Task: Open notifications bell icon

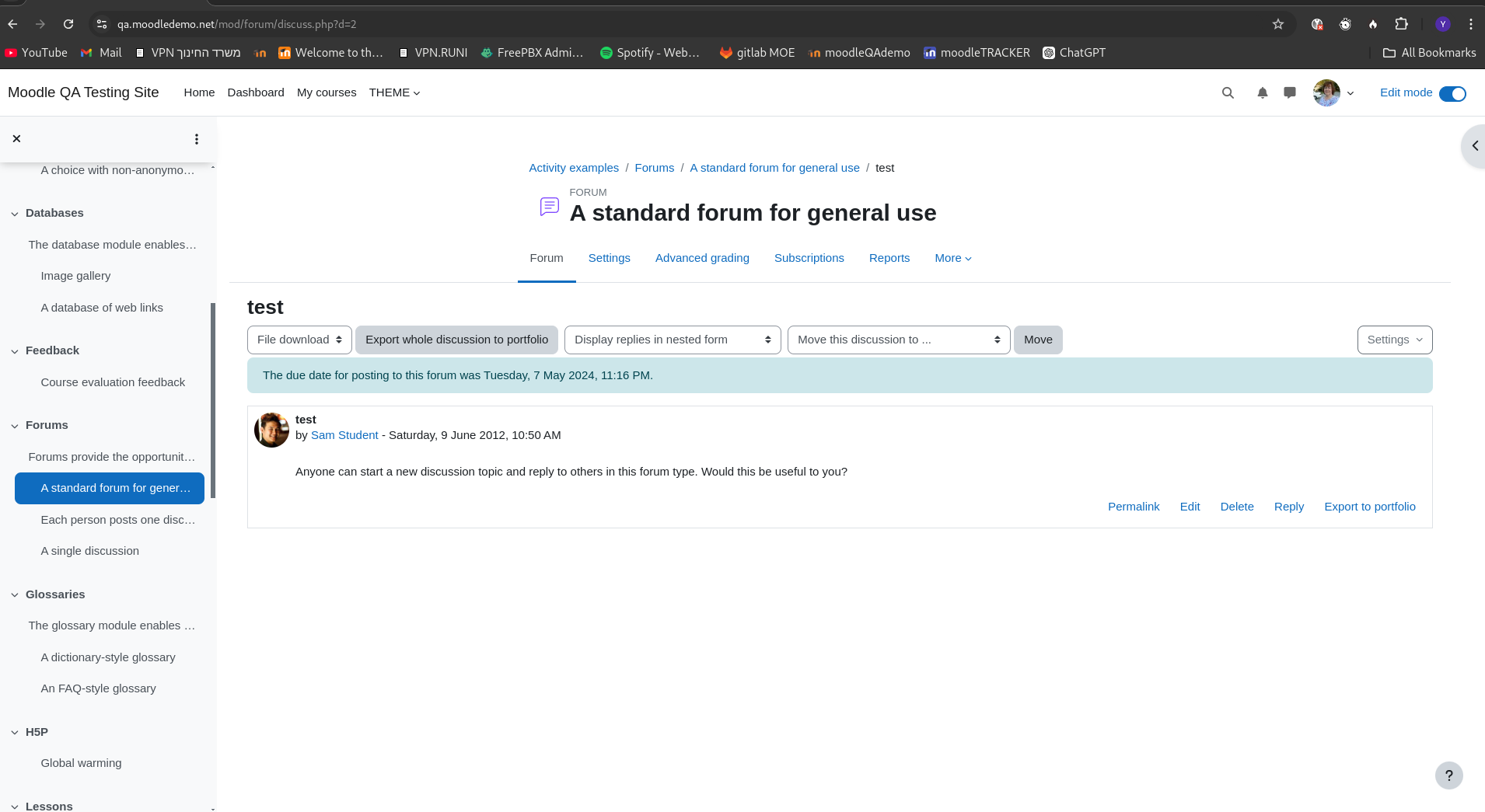Action: (1262, 93)
